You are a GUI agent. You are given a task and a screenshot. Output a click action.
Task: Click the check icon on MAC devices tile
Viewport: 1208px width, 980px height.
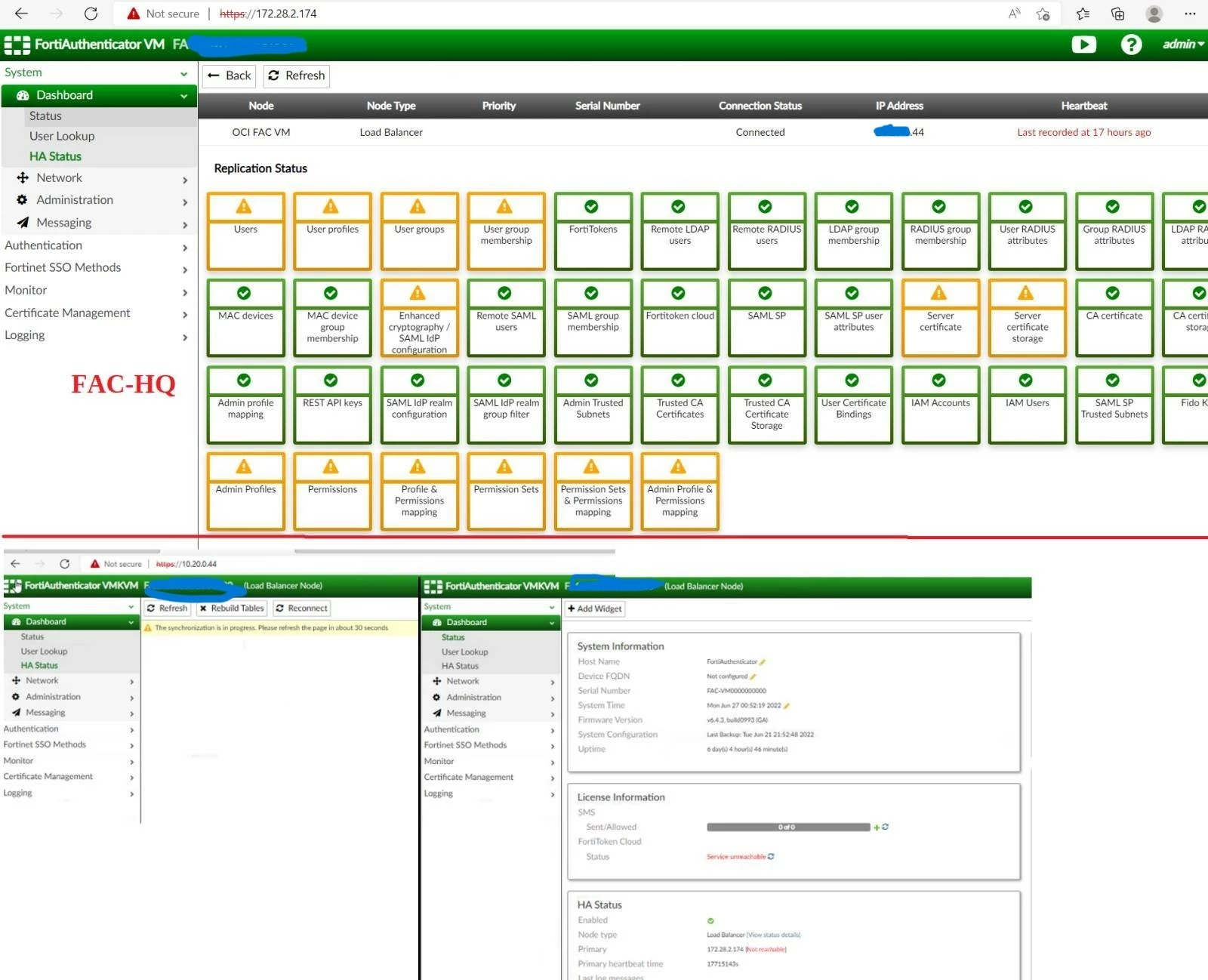pos(244,293)
